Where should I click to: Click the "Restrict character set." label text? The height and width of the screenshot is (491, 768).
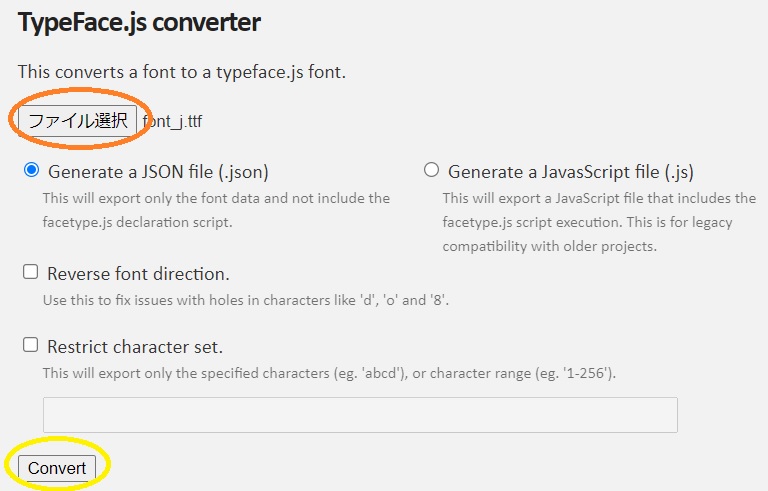coord(135,347)
